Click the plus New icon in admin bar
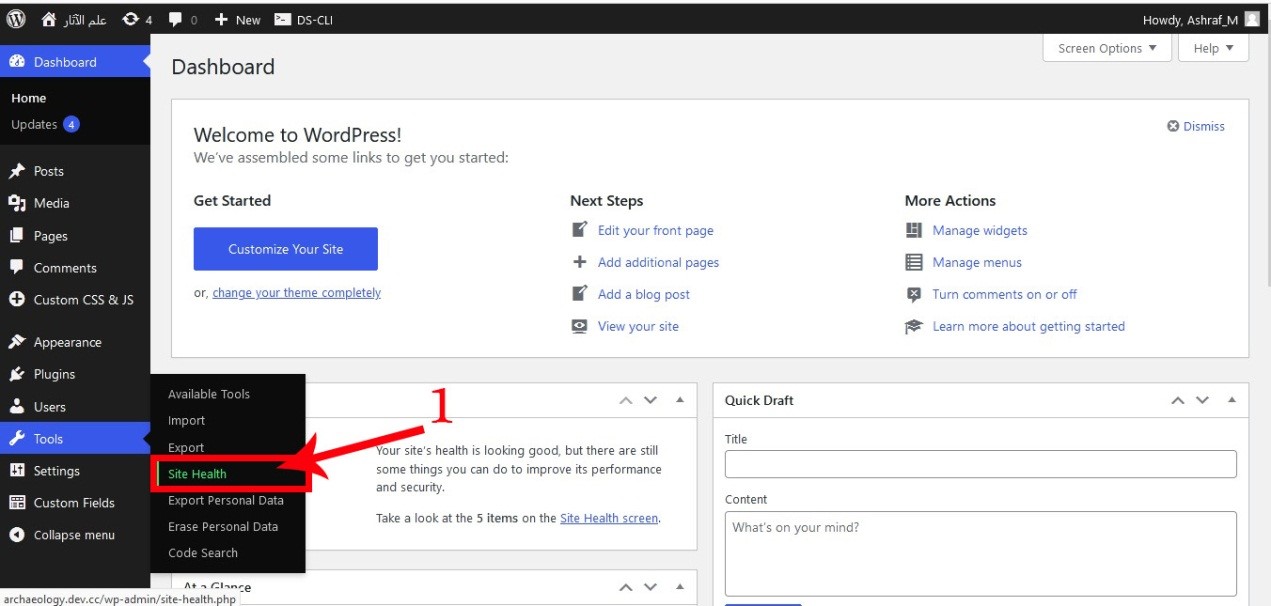 (x=221, y=19)
